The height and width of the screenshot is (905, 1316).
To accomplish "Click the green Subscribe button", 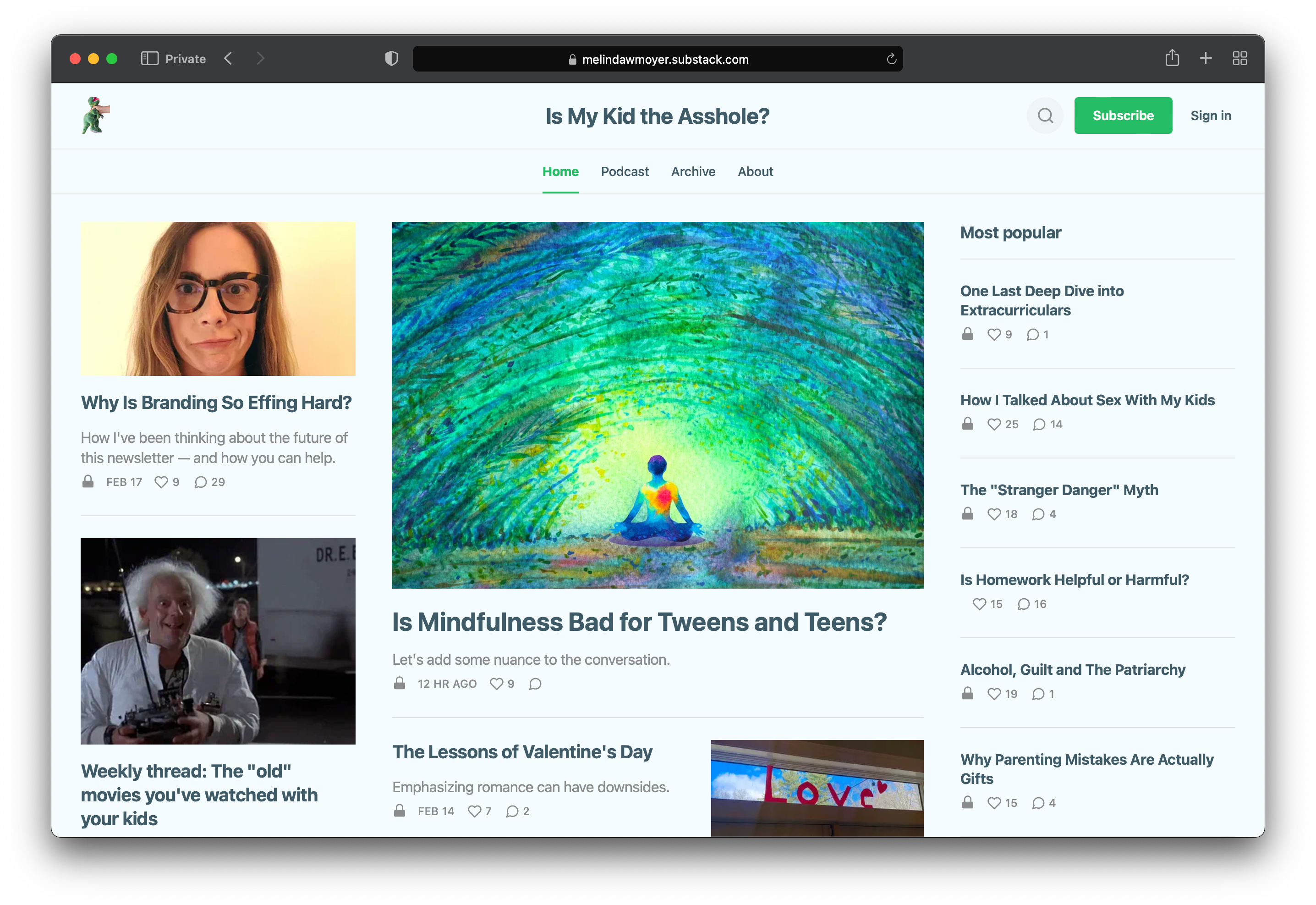I will (1122, 115).
